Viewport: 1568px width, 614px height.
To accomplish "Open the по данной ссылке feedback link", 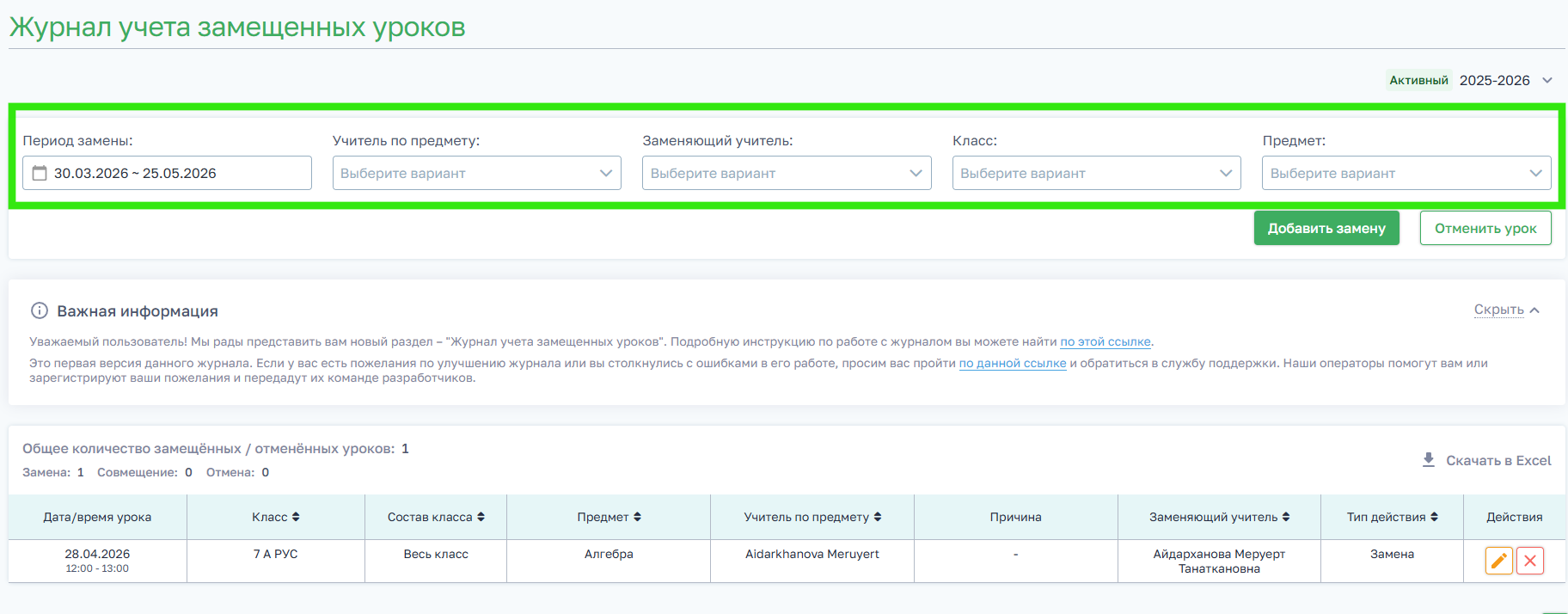I will tap(1013, 363).
